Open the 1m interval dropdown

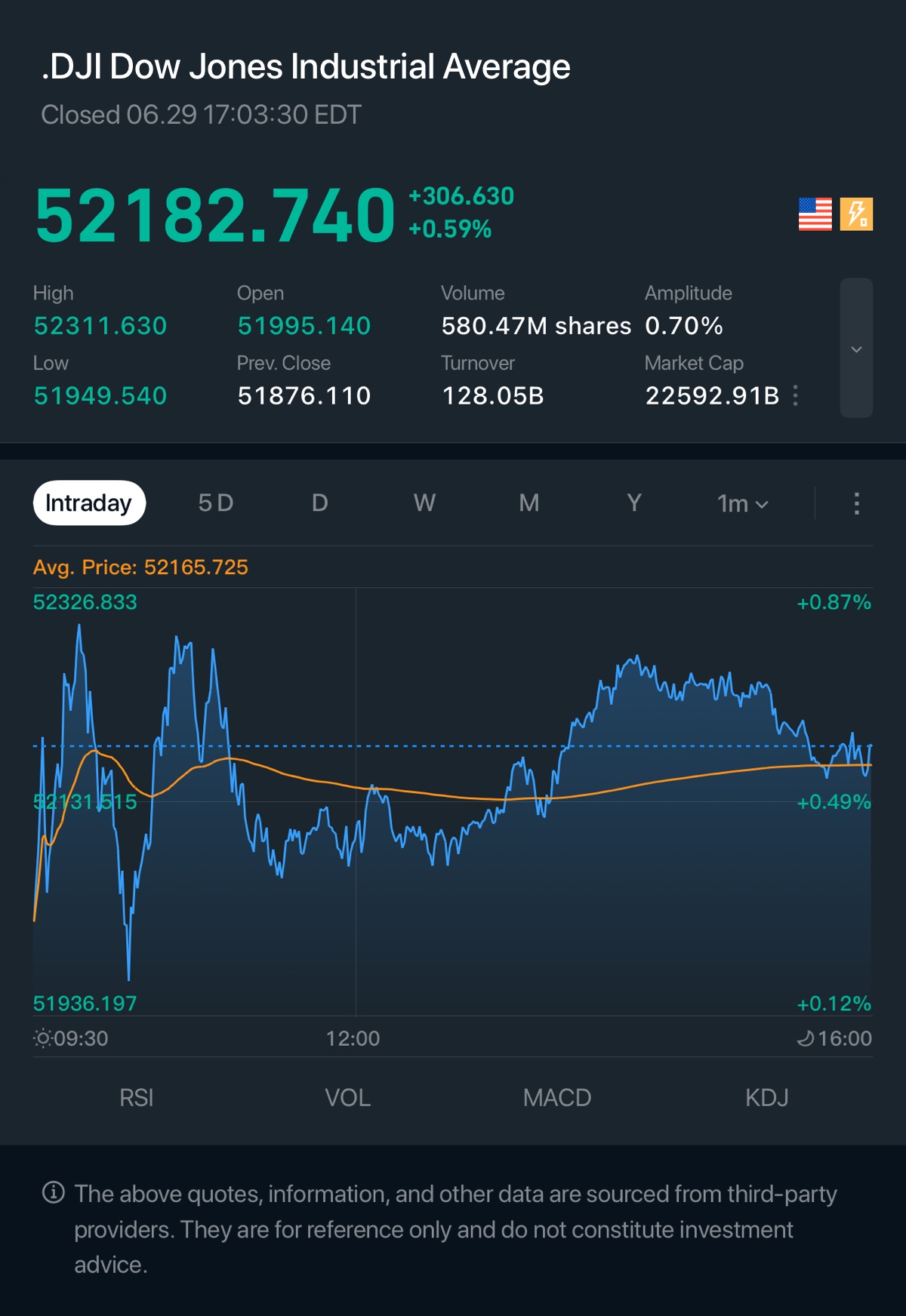[x=743, y=503]
